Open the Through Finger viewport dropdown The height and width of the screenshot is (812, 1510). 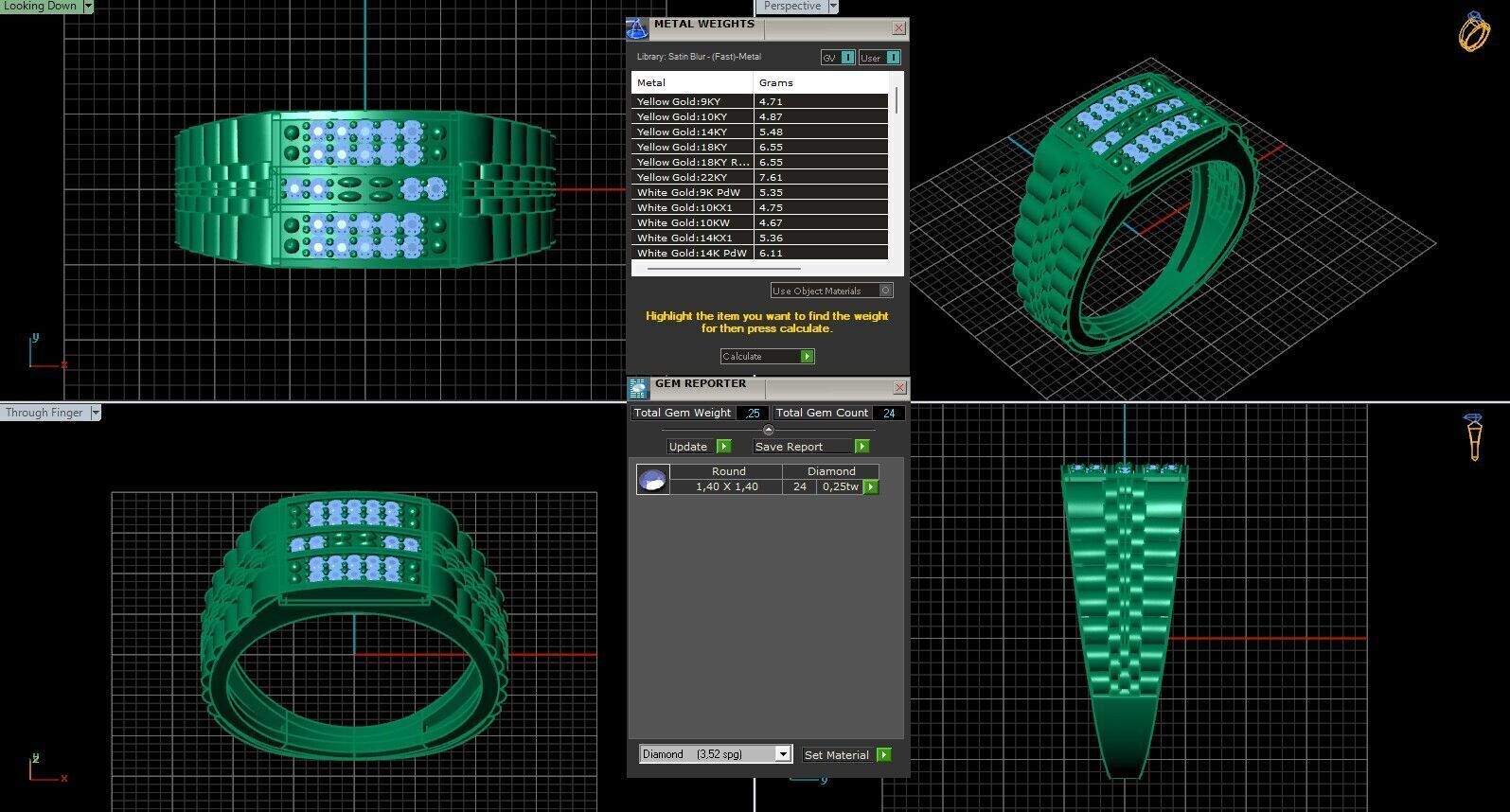95,413
